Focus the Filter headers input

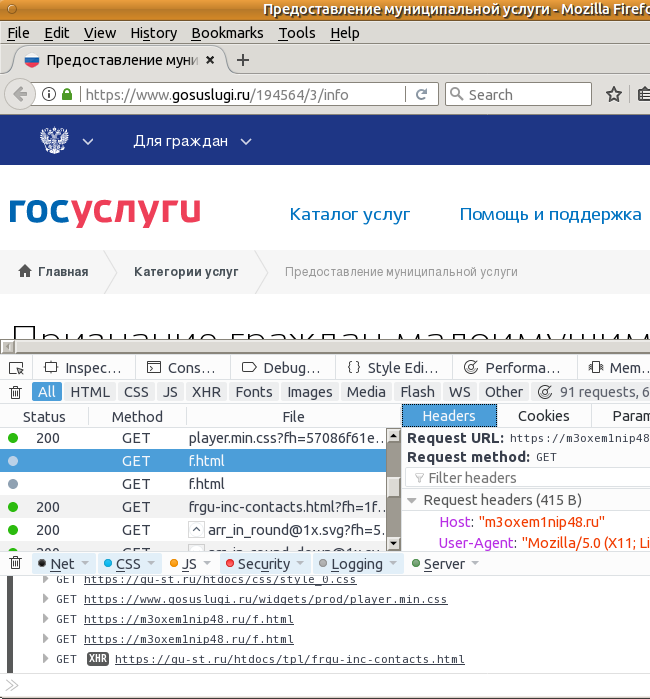point(528,478)
